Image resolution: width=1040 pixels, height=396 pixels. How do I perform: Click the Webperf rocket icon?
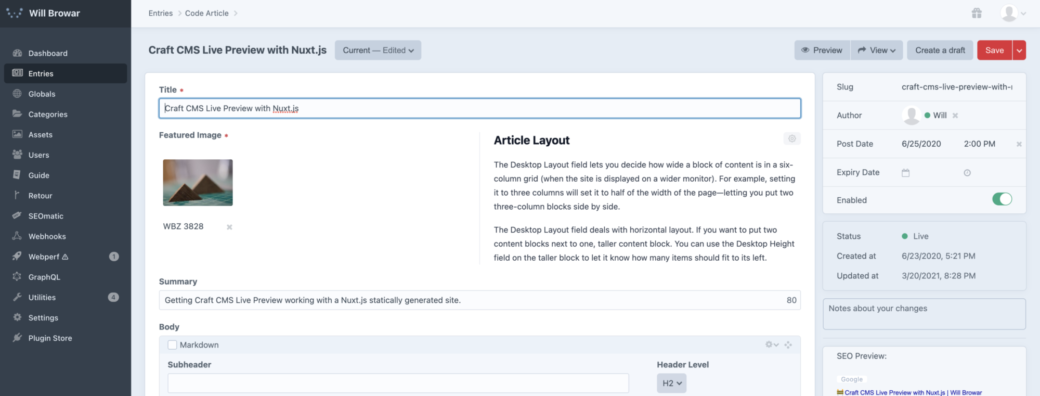click(17, 257)
